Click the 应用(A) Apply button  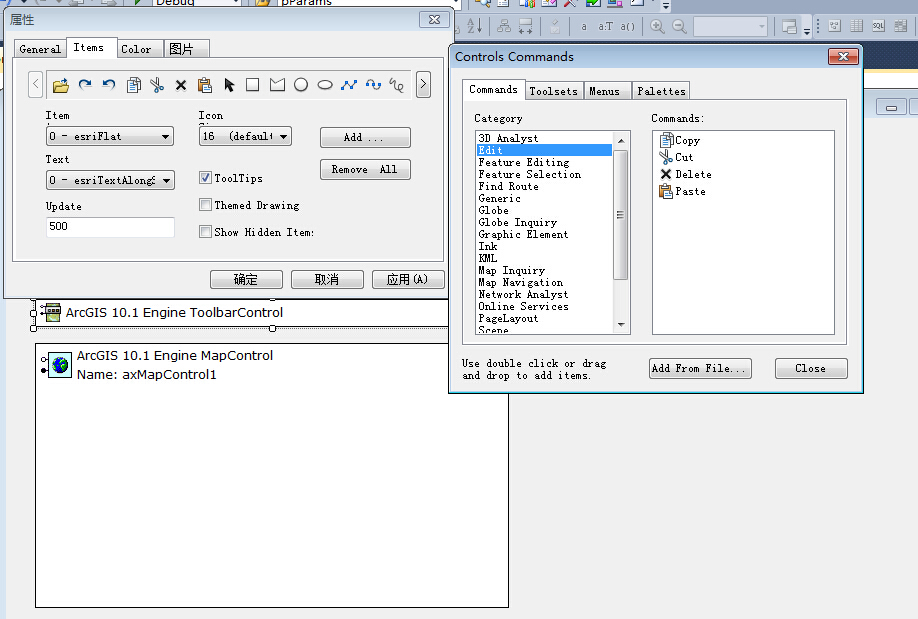click(408, 279)
